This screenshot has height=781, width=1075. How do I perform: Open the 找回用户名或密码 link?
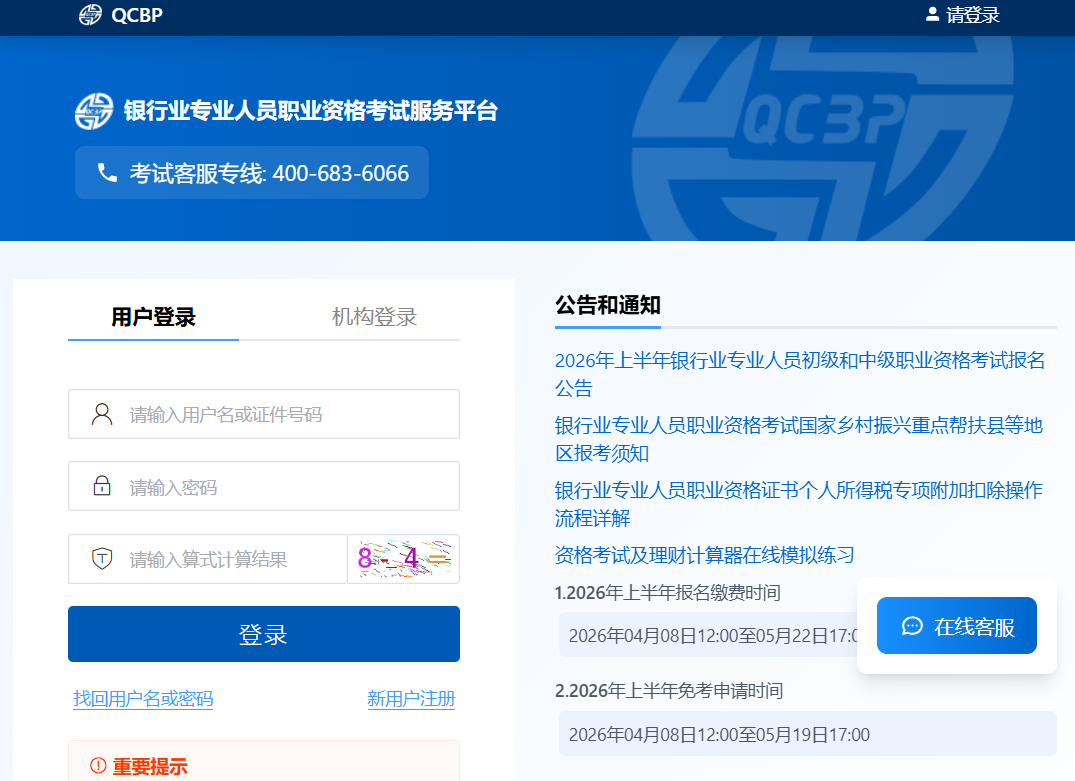[x=143, y=699]
